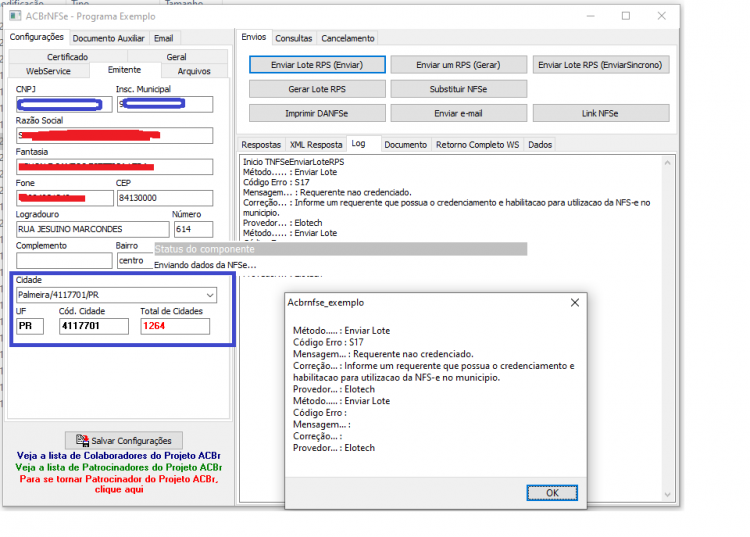Screen dimensions: 750x537
Task: Open the Colaboradores do Projeto ACBr link
Action: click(x=119, y=456)
